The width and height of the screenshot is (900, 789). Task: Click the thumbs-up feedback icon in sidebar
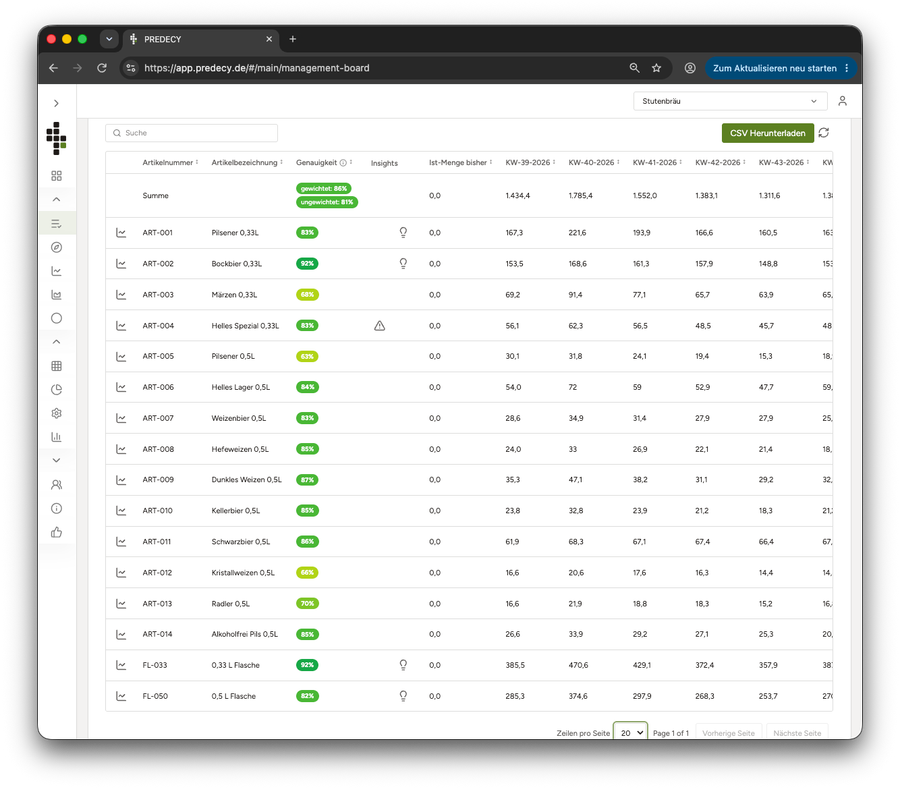(56, 533)
